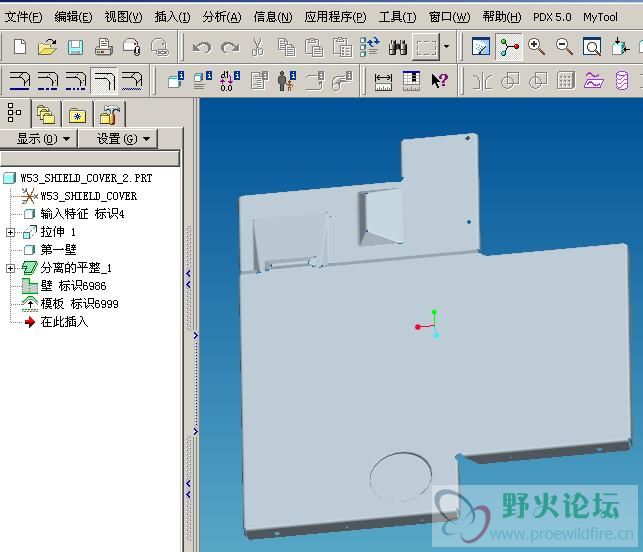Open the 显示(O) dropdown
The image size is (643, 552).
click(39, 139)
